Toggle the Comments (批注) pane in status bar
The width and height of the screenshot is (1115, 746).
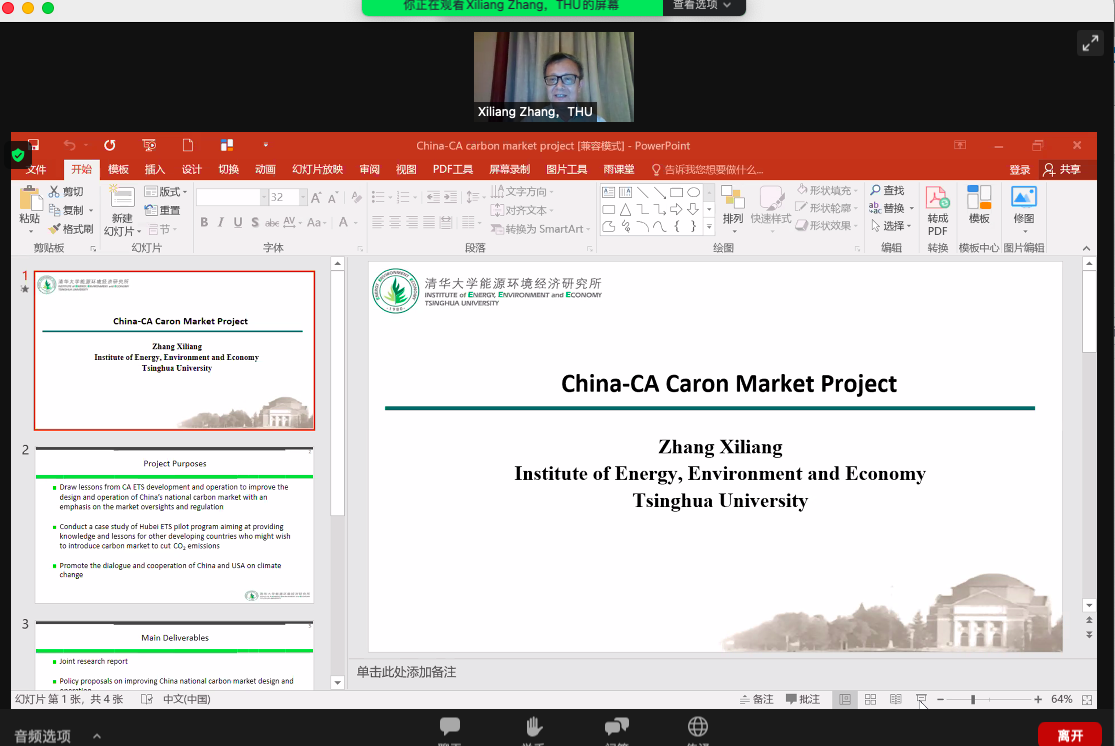point(803,699)
